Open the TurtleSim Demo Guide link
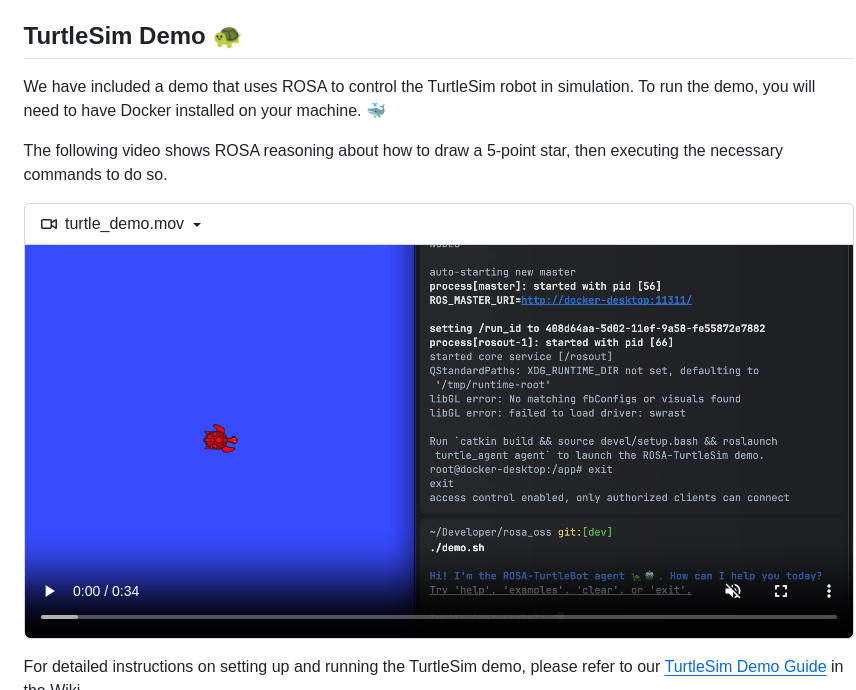This screenshot has width=856, height=690. (745, 666)
